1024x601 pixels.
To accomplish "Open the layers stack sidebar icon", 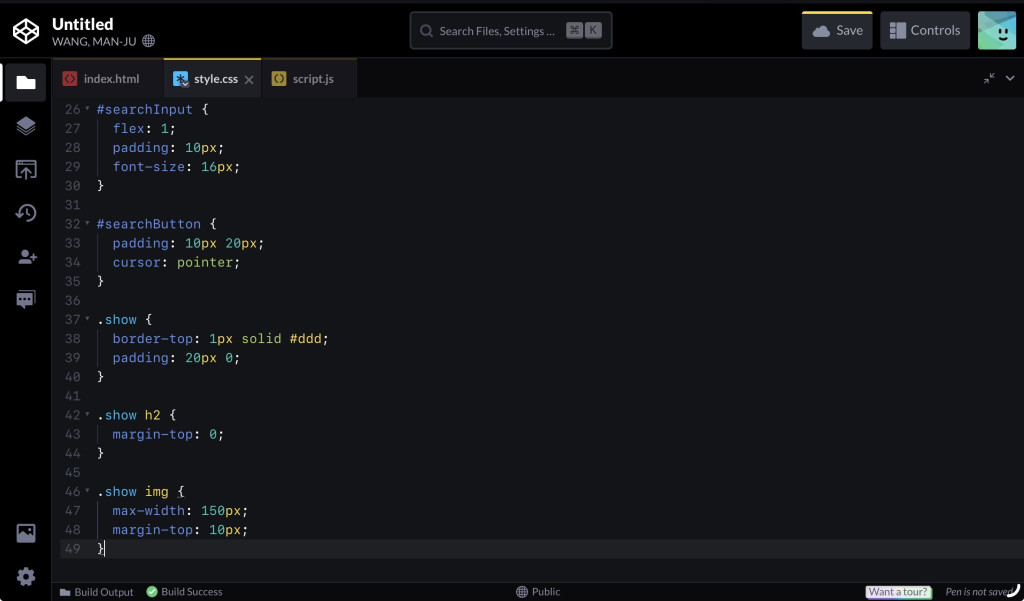I will pyautogui.click(x=25, y=126).
